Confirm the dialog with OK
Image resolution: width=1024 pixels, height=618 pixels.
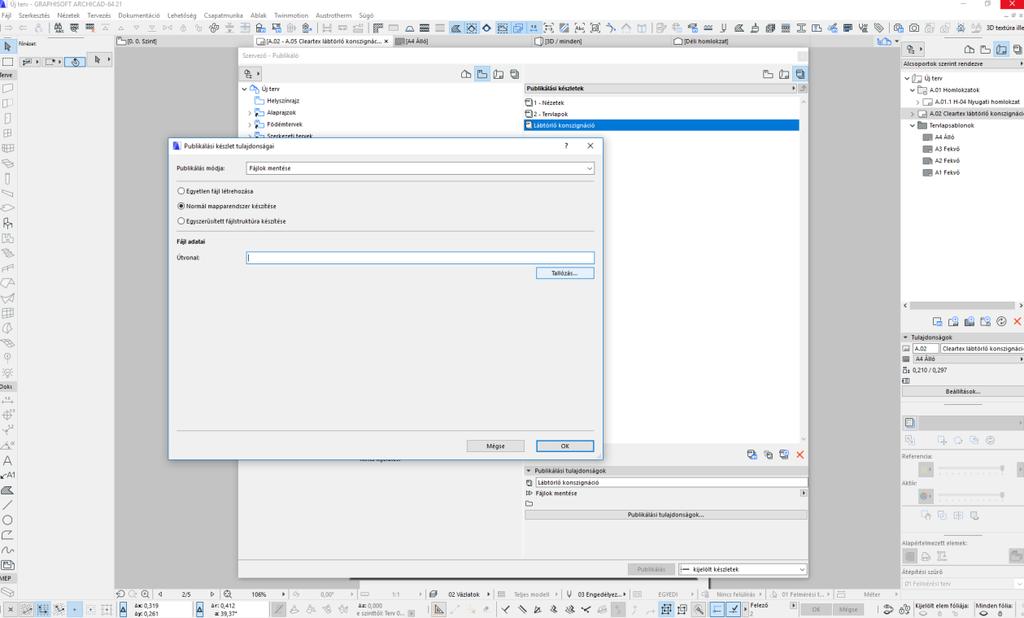[565, 446]
